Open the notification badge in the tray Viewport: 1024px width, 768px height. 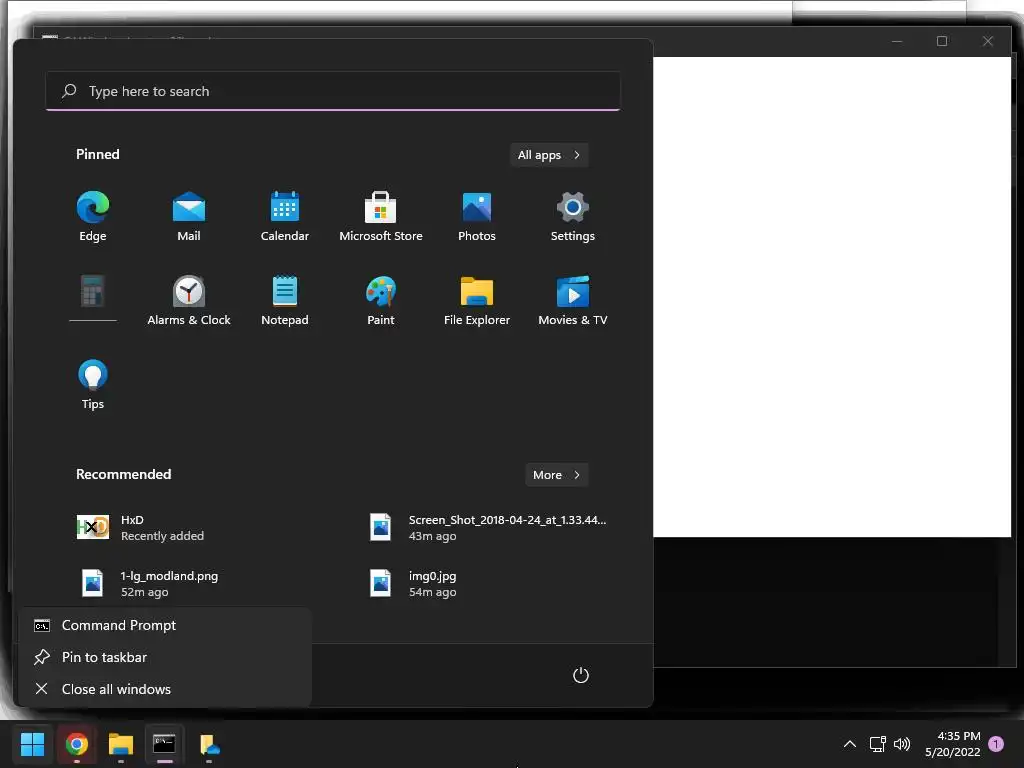(x=996, y=744)
